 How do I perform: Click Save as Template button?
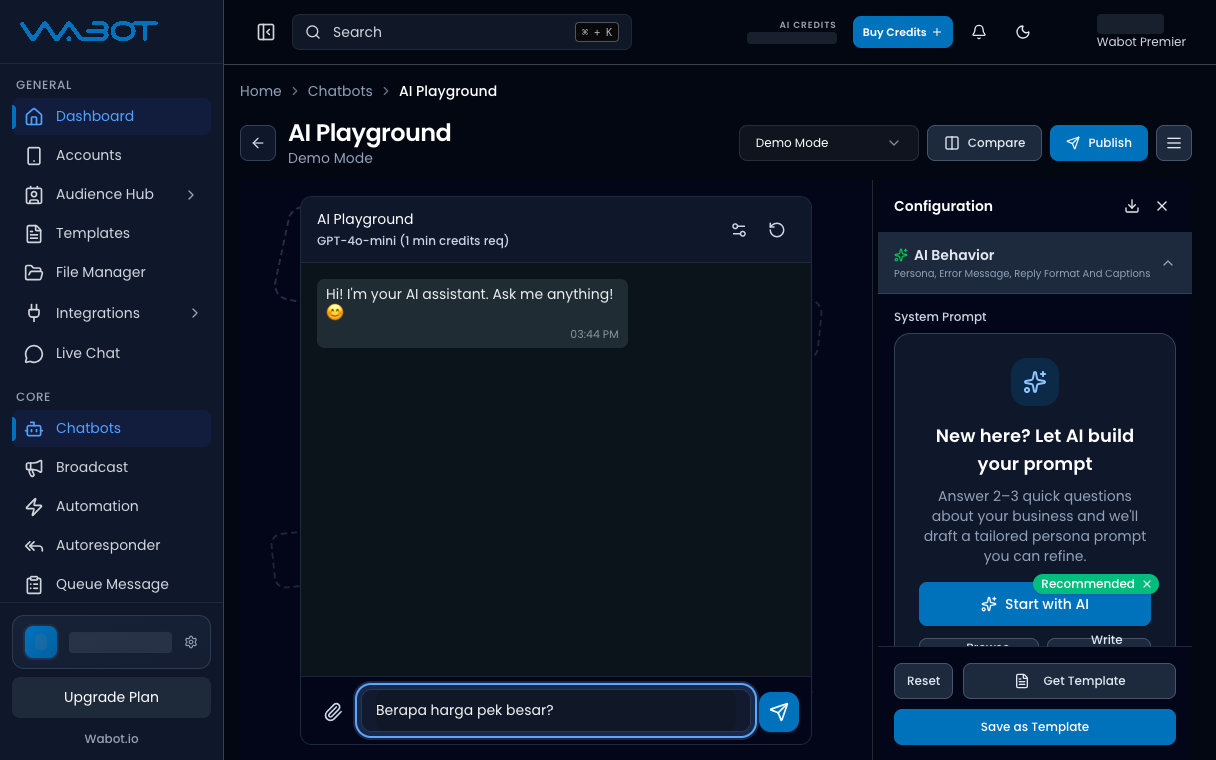1034,727
